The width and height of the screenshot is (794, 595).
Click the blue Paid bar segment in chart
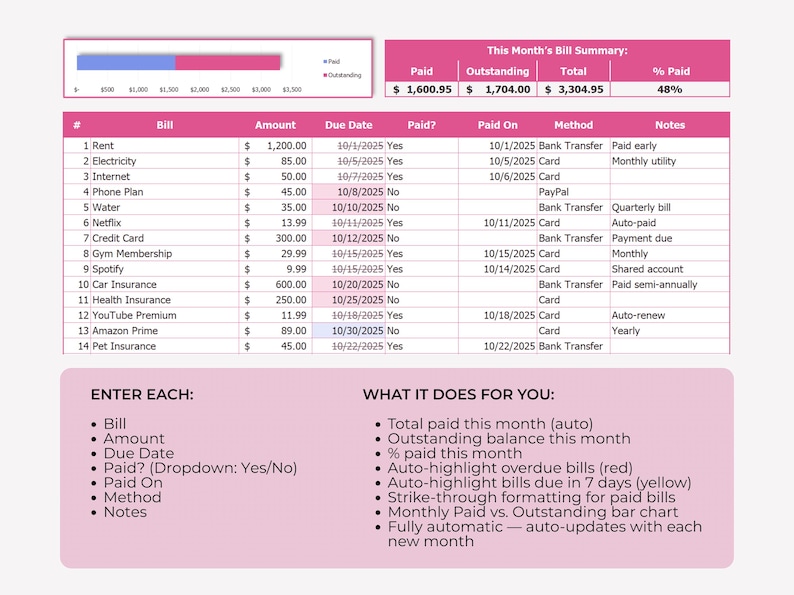(126, 63)
